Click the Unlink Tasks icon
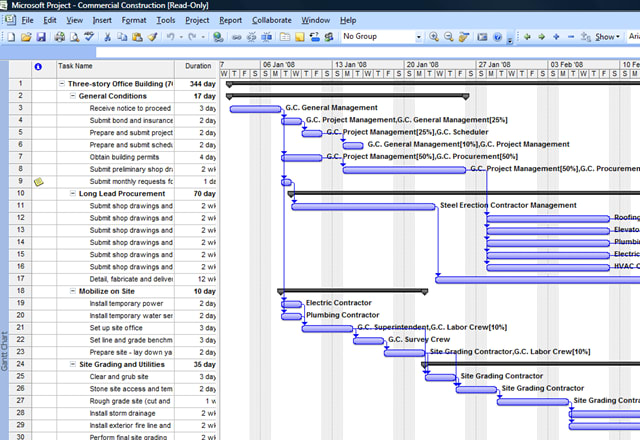640x440 pixels. (x=251, y=37)
